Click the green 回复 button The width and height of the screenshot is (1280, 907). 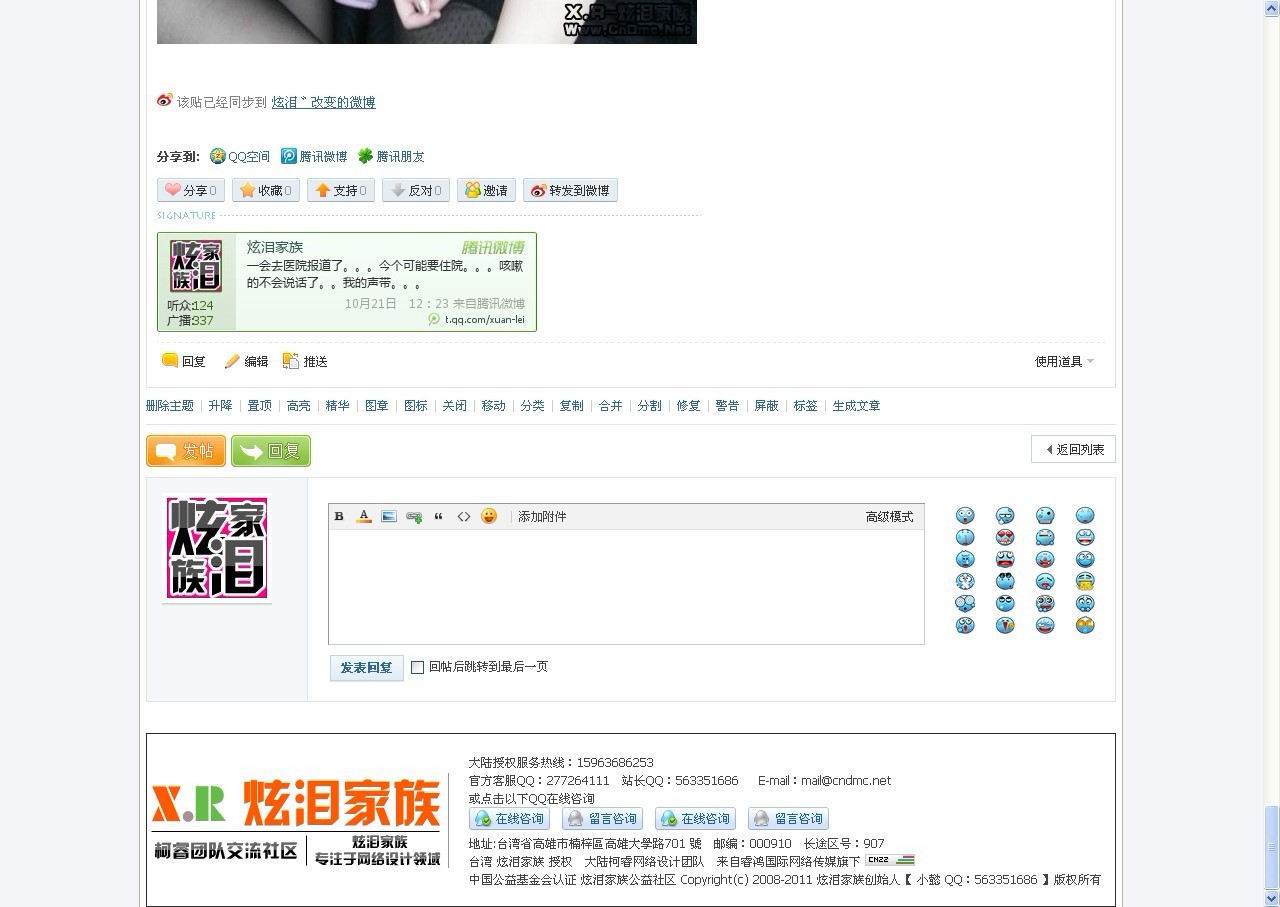[x=271, y=451]
